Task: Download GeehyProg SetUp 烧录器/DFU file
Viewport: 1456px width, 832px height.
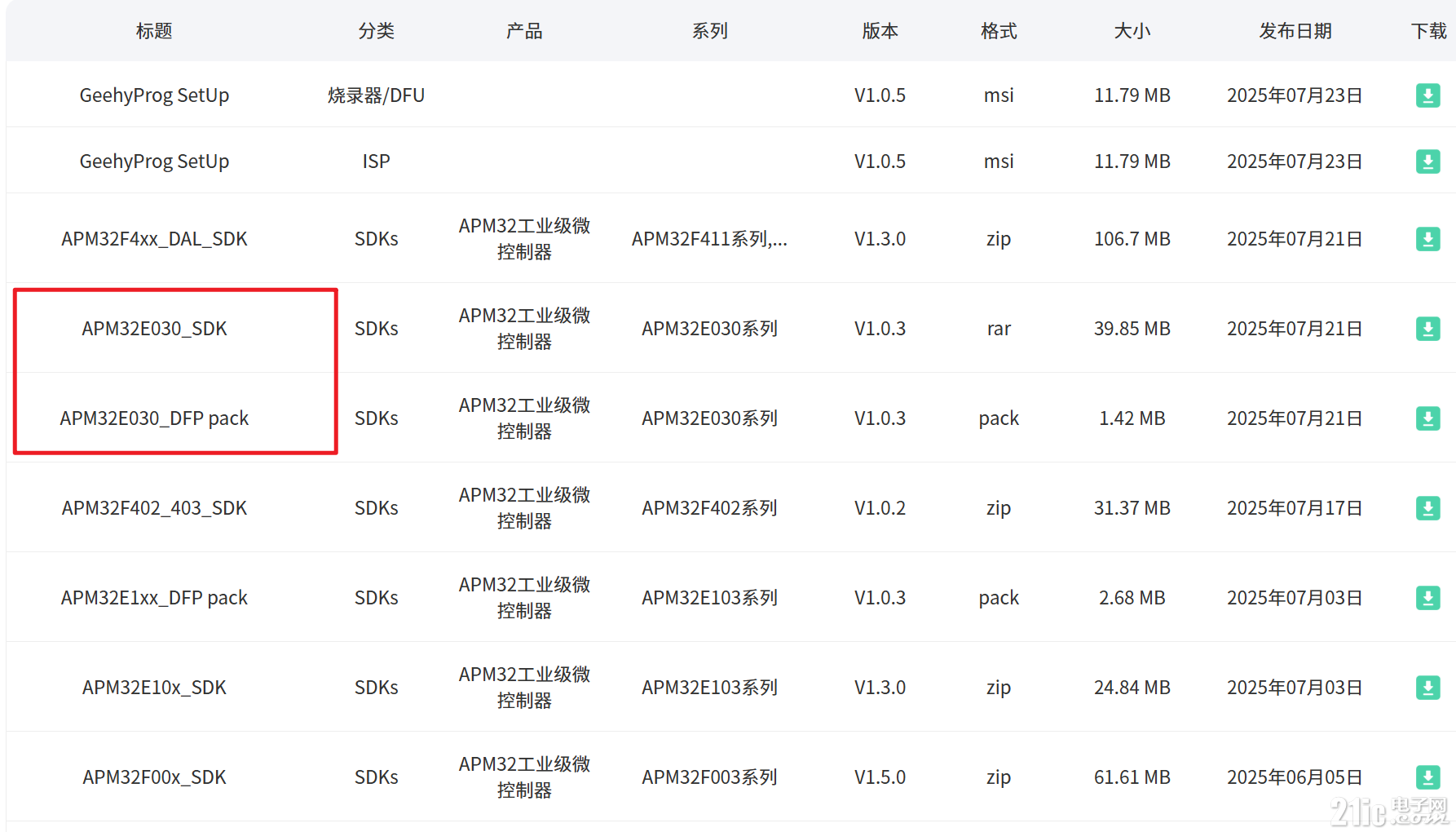Action: click(1427, 95)
